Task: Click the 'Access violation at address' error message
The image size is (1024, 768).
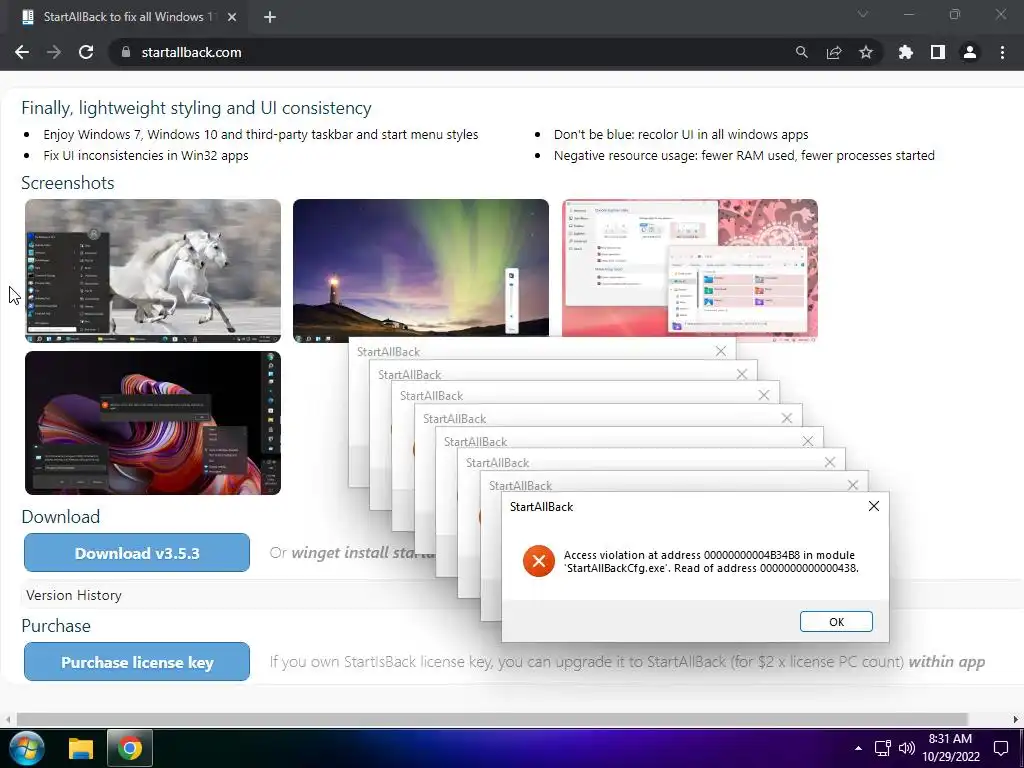Action: pos(711,562)
